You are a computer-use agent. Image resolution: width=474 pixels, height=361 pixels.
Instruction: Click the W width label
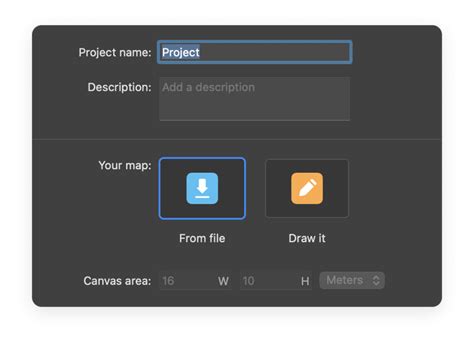click(223, 281)
